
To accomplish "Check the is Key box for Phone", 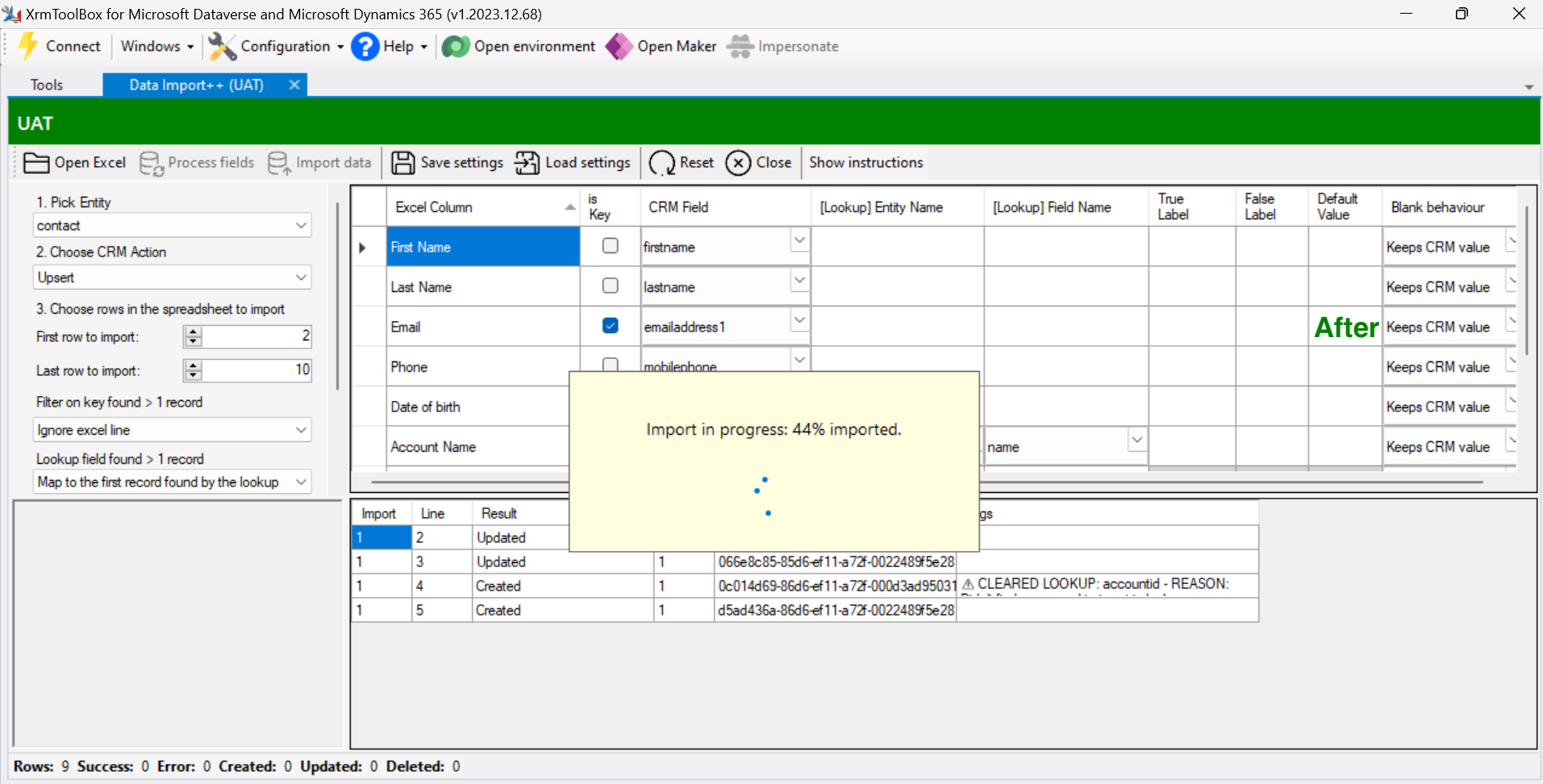I will click(611, 365).
